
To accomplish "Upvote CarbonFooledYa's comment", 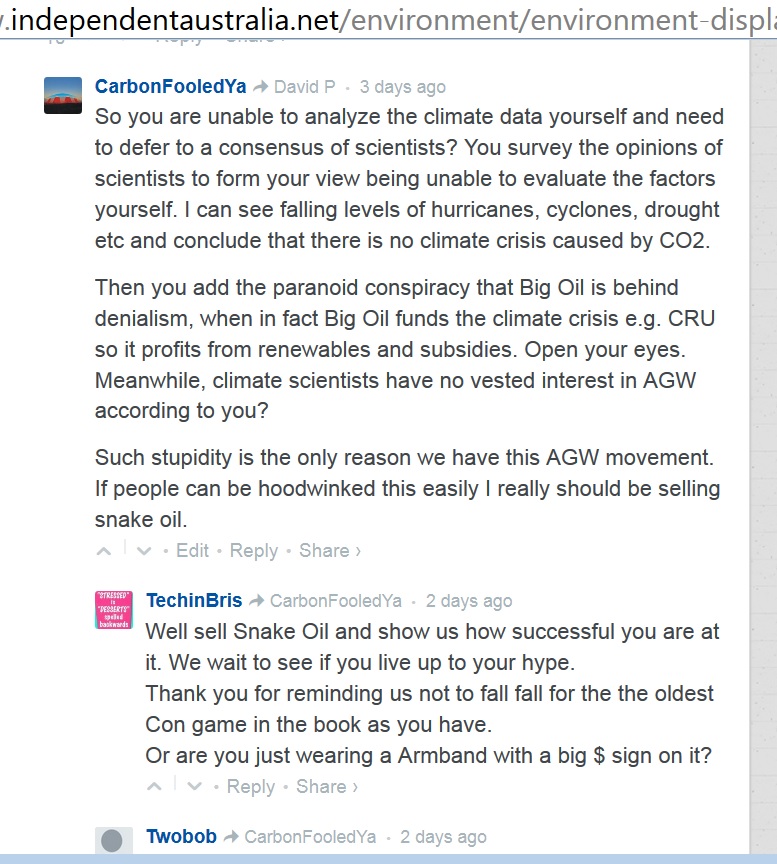I will point(104,550).
